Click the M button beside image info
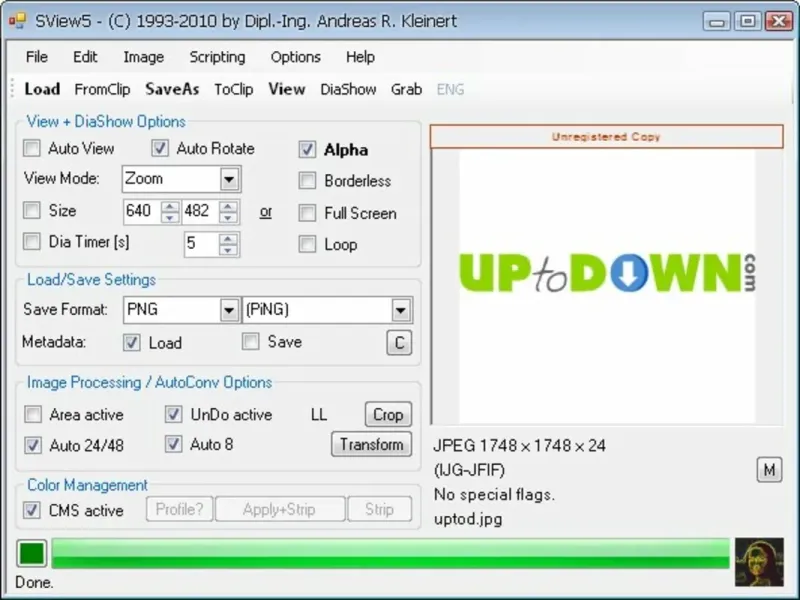Screen dimensions: 800x600 pyautogui.click(x=769, y=469)
